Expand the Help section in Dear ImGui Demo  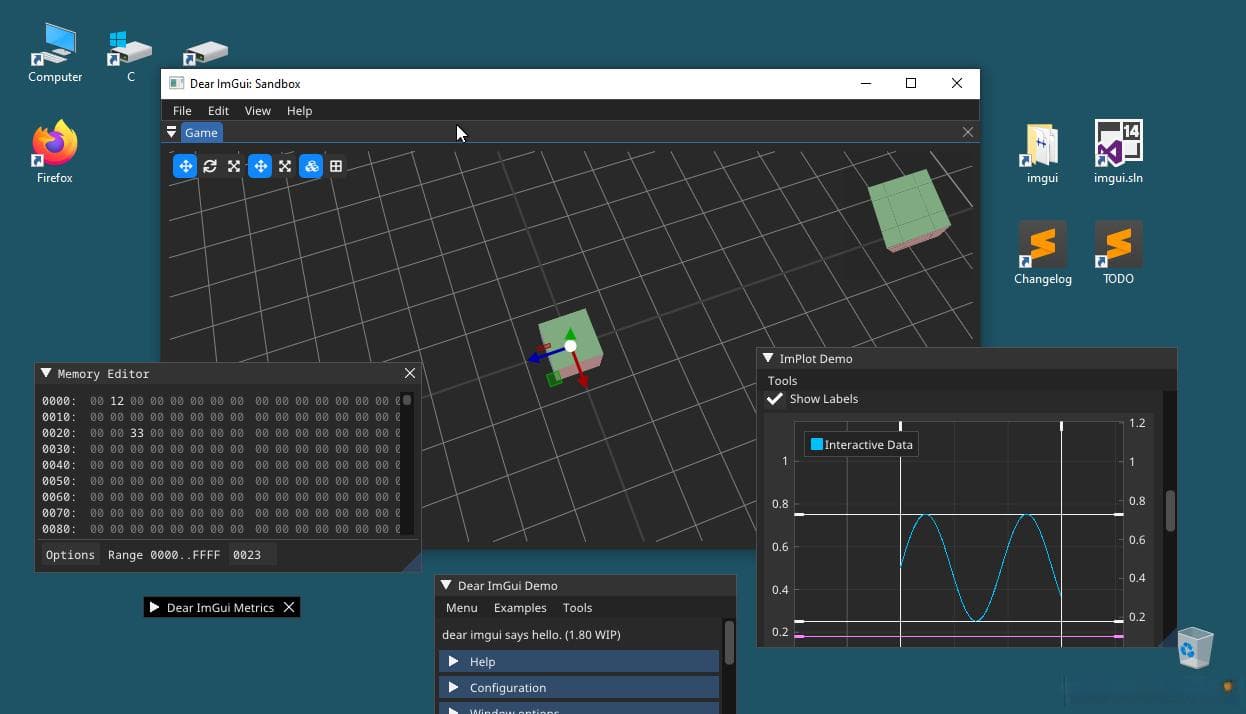pos(579,661)
